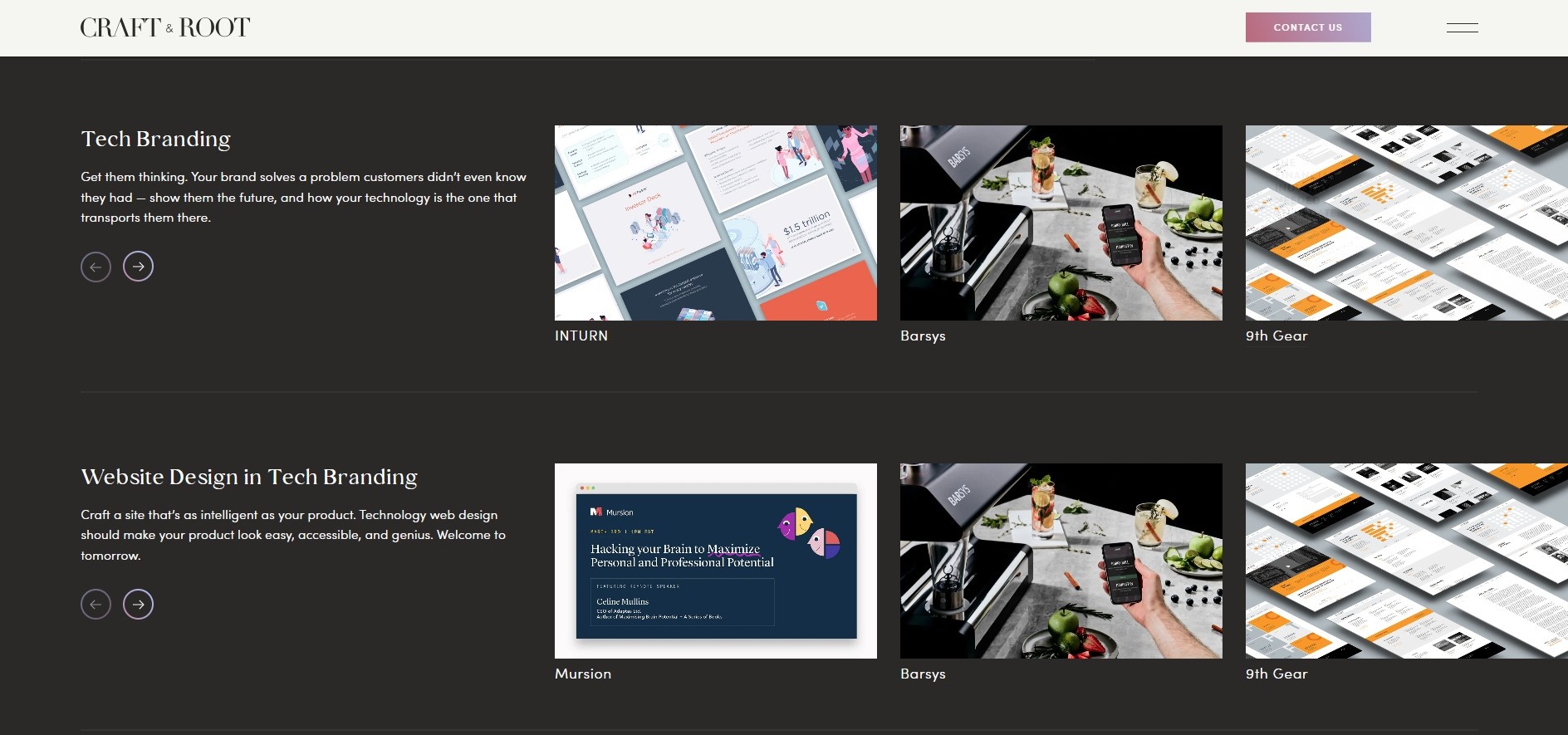Click the 'Get them thinking' description paragraph
Screen dimensions: 1568x735
click(304, 198)
